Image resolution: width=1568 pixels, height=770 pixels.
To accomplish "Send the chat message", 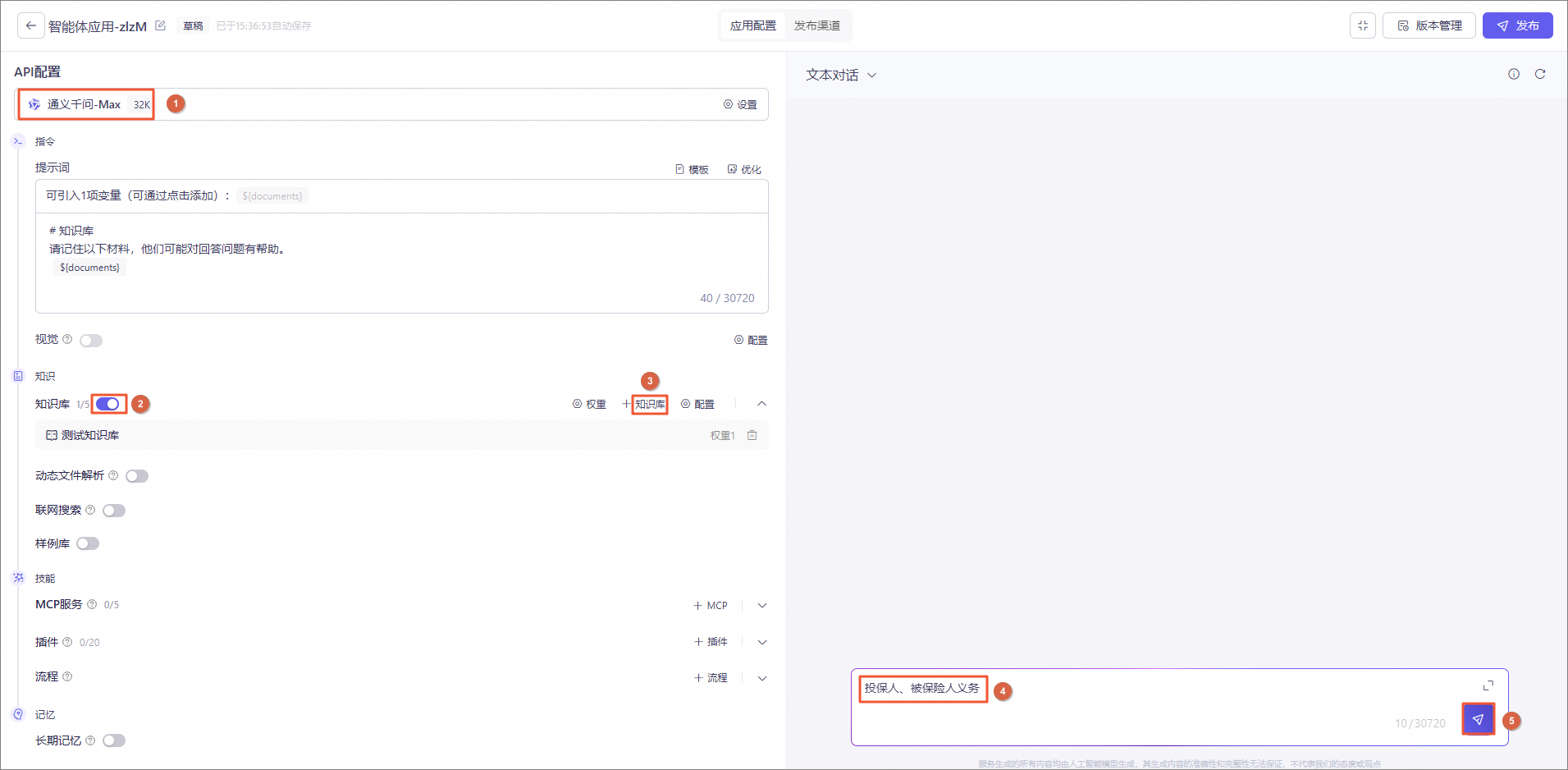I will [x=1478, y=720].
